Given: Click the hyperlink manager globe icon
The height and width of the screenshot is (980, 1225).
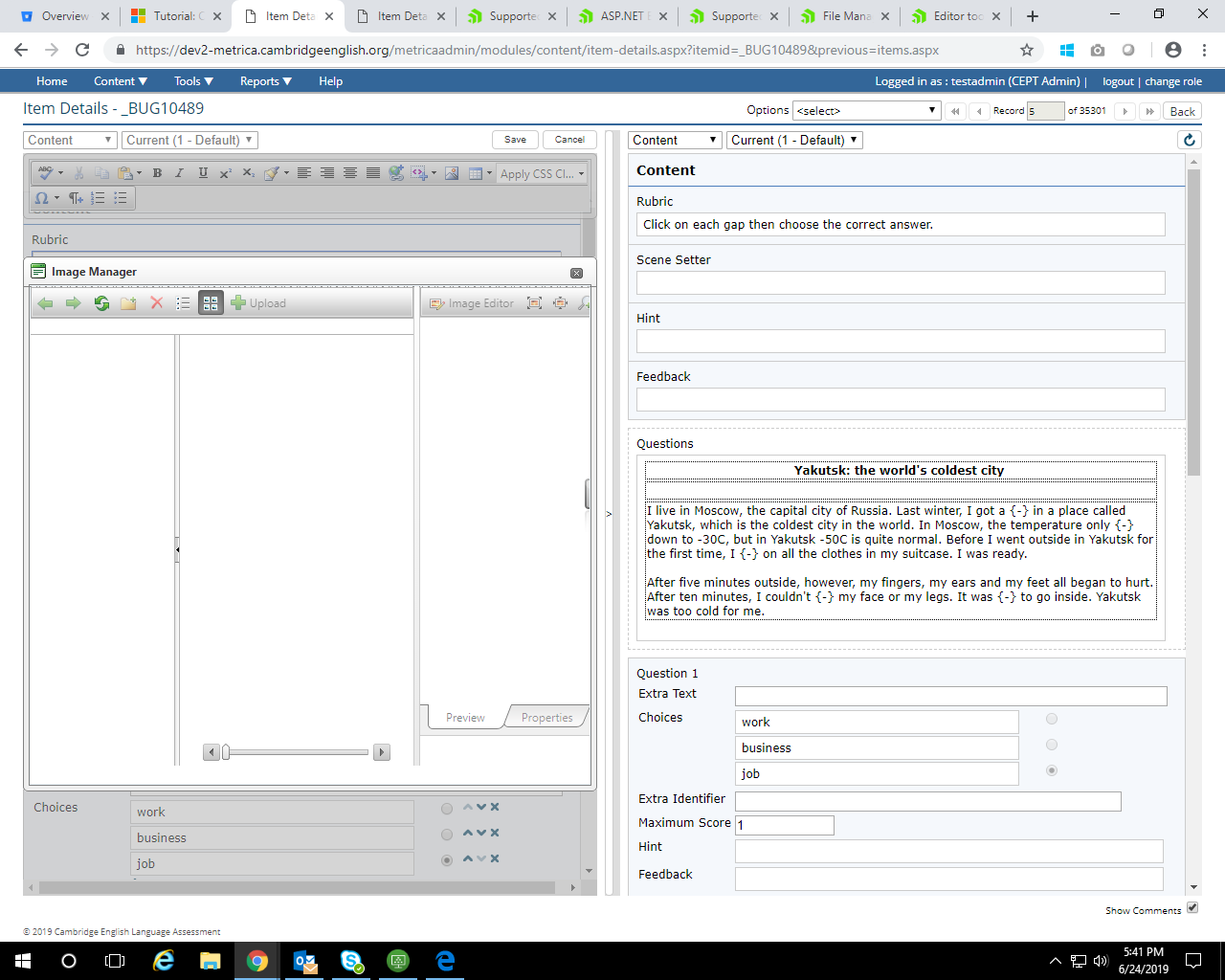Looking at the screenshot, I should coord(396,173).
